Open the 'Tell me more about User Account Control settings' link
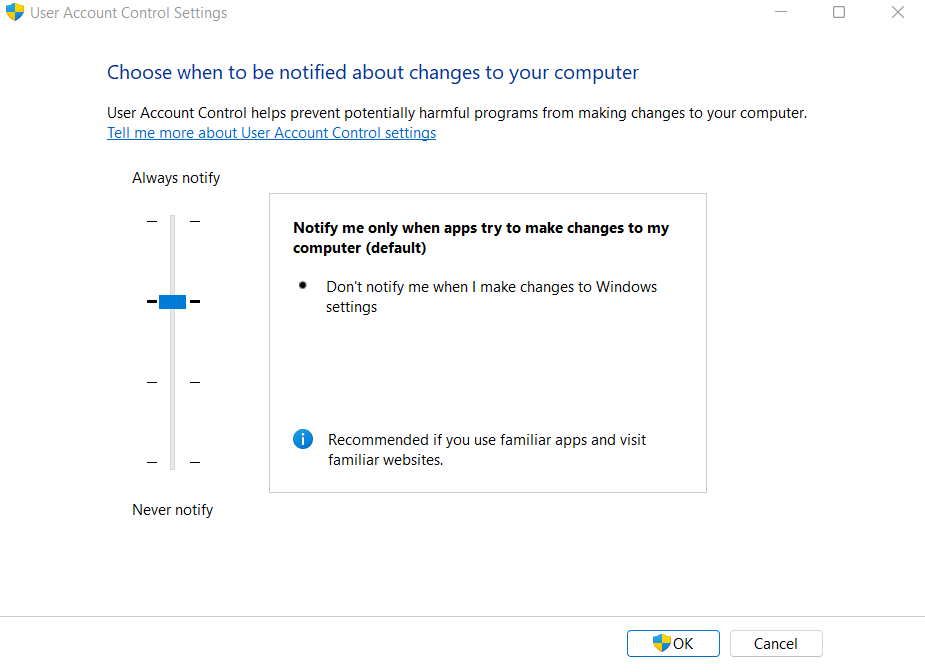 [271, 133]
